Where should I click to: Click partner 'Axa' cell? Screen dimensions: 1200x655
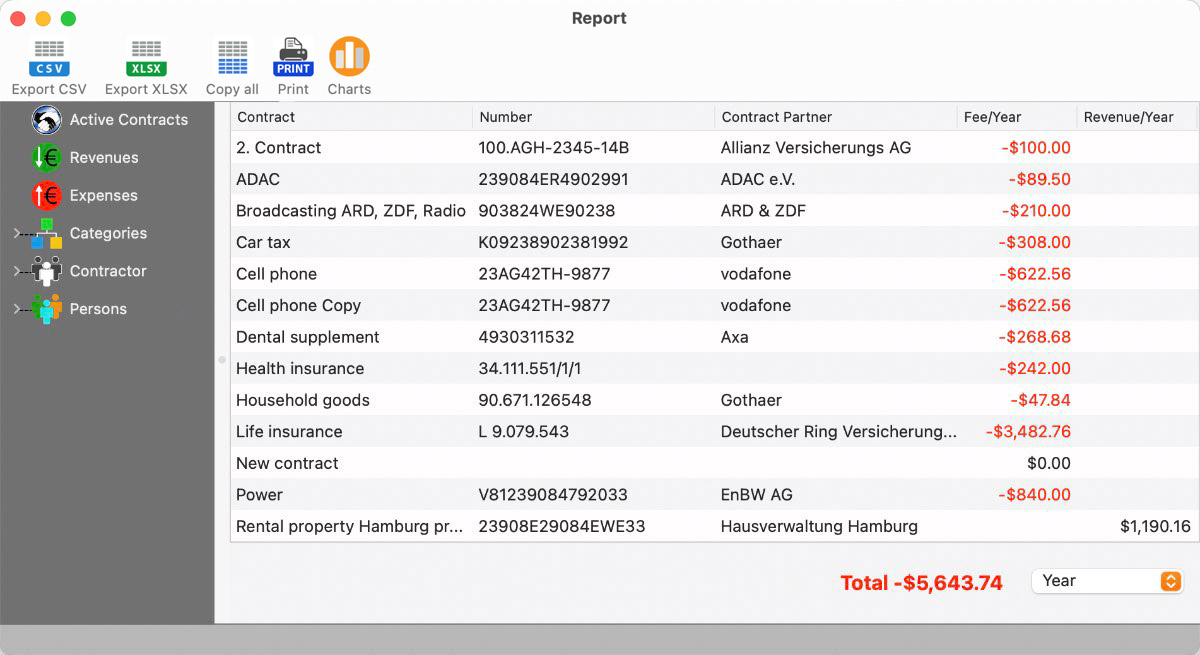click(735, 337)
